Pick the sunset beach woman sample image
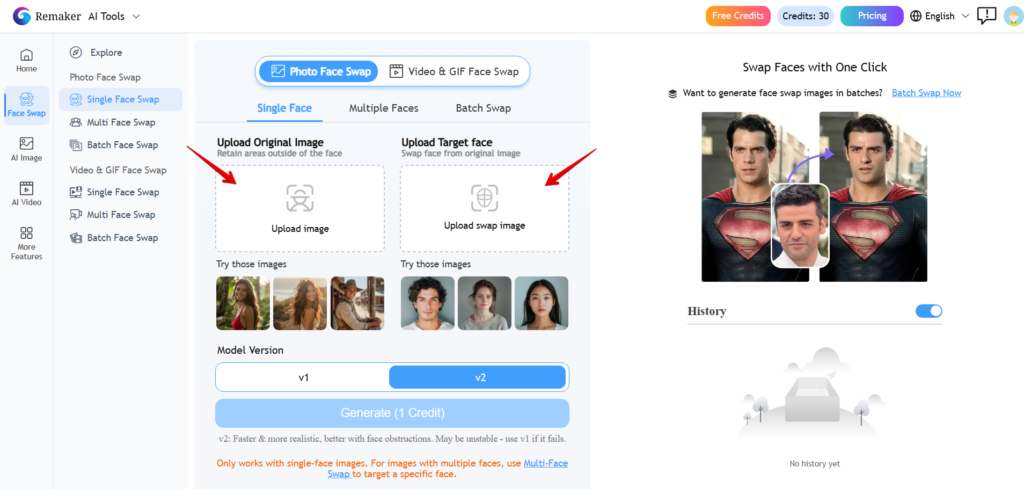The image size is (1024, 489). (300, 303)
